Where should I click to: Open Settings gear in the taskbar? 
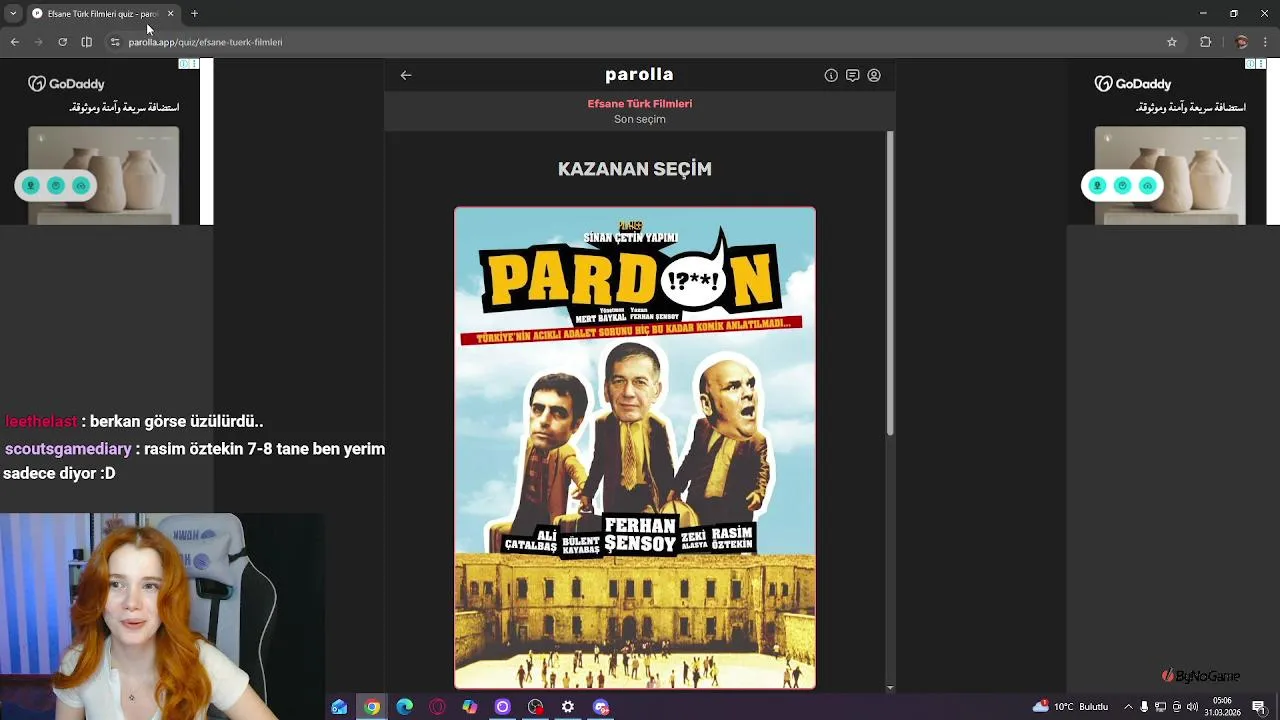[568, 707]
